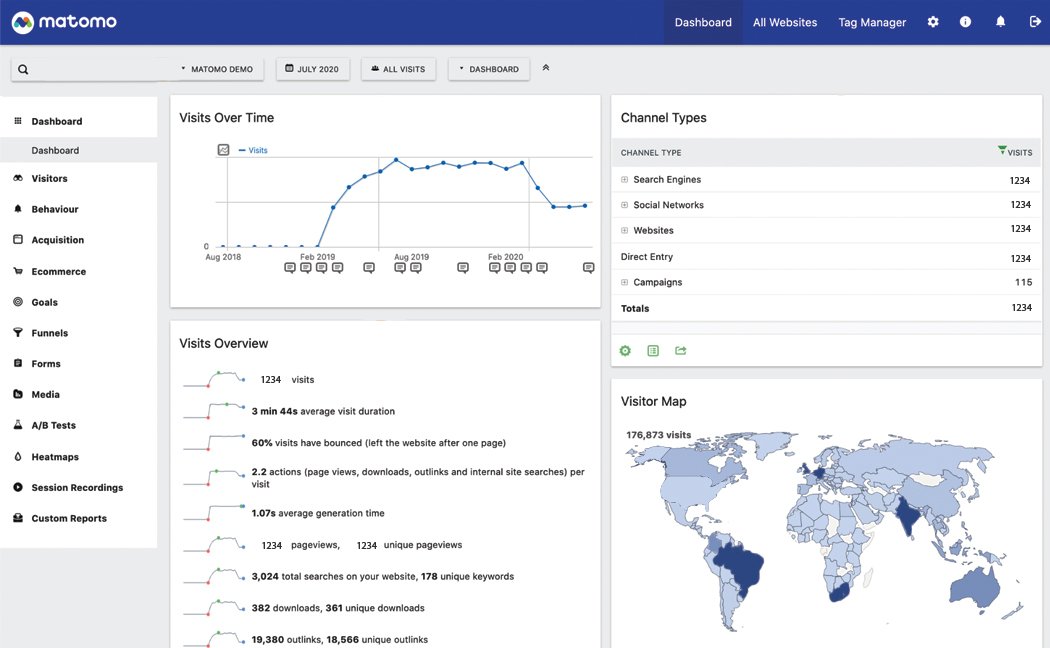Click the sparkline beside total searches
1050x648 pixels.
[214, 576]
